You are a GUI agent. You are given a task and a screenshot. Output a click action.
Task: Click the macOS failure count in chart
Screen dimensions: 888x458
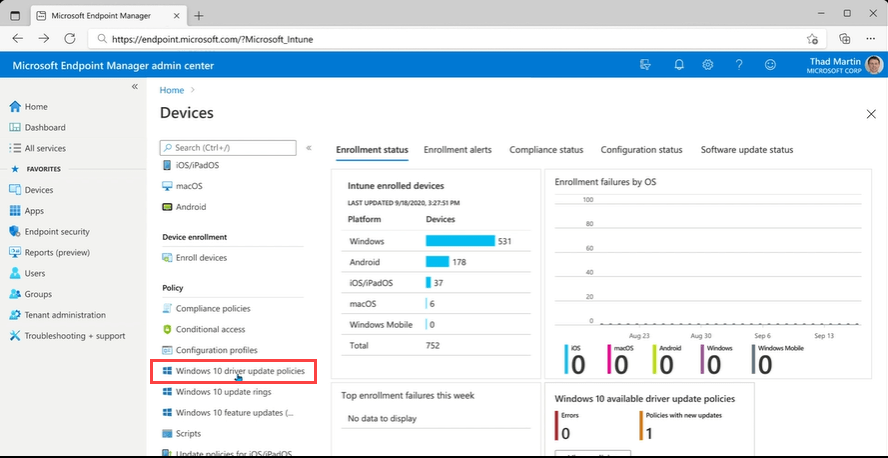click(621, 365)
